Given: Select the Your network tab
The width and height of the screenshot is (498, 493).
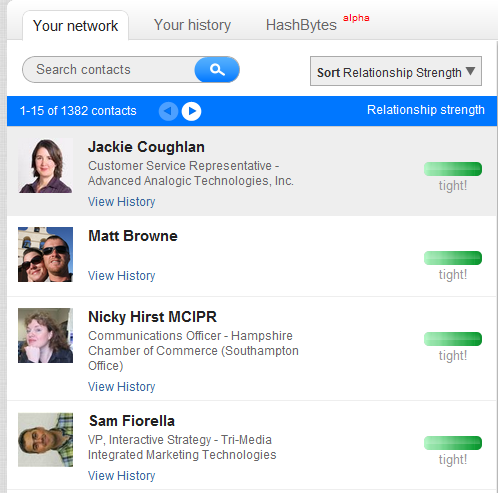Looking at the screenshot, I should pos(76,26).
